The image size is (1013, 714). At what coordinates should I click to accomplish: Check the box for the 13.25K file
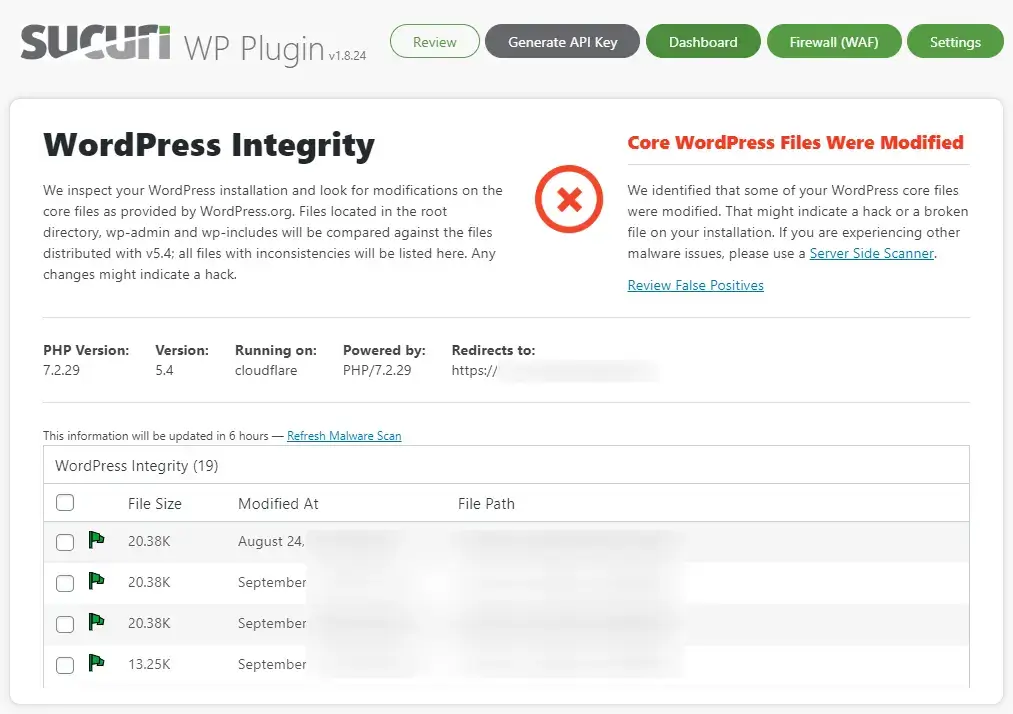point(65,665)
